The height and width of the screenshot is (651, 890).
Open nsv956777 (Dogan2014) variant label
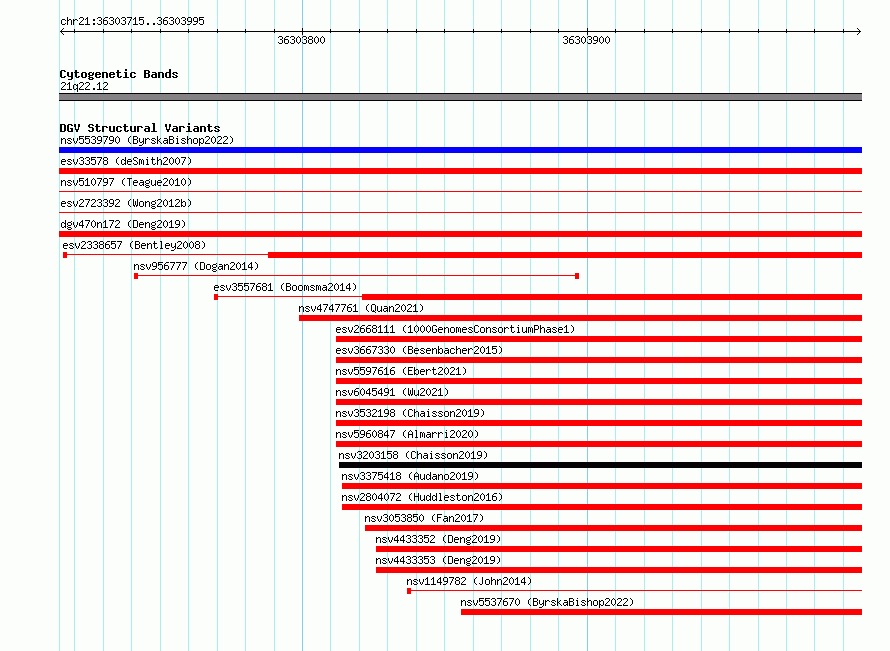pyautogui.click(x=196, y=266)
